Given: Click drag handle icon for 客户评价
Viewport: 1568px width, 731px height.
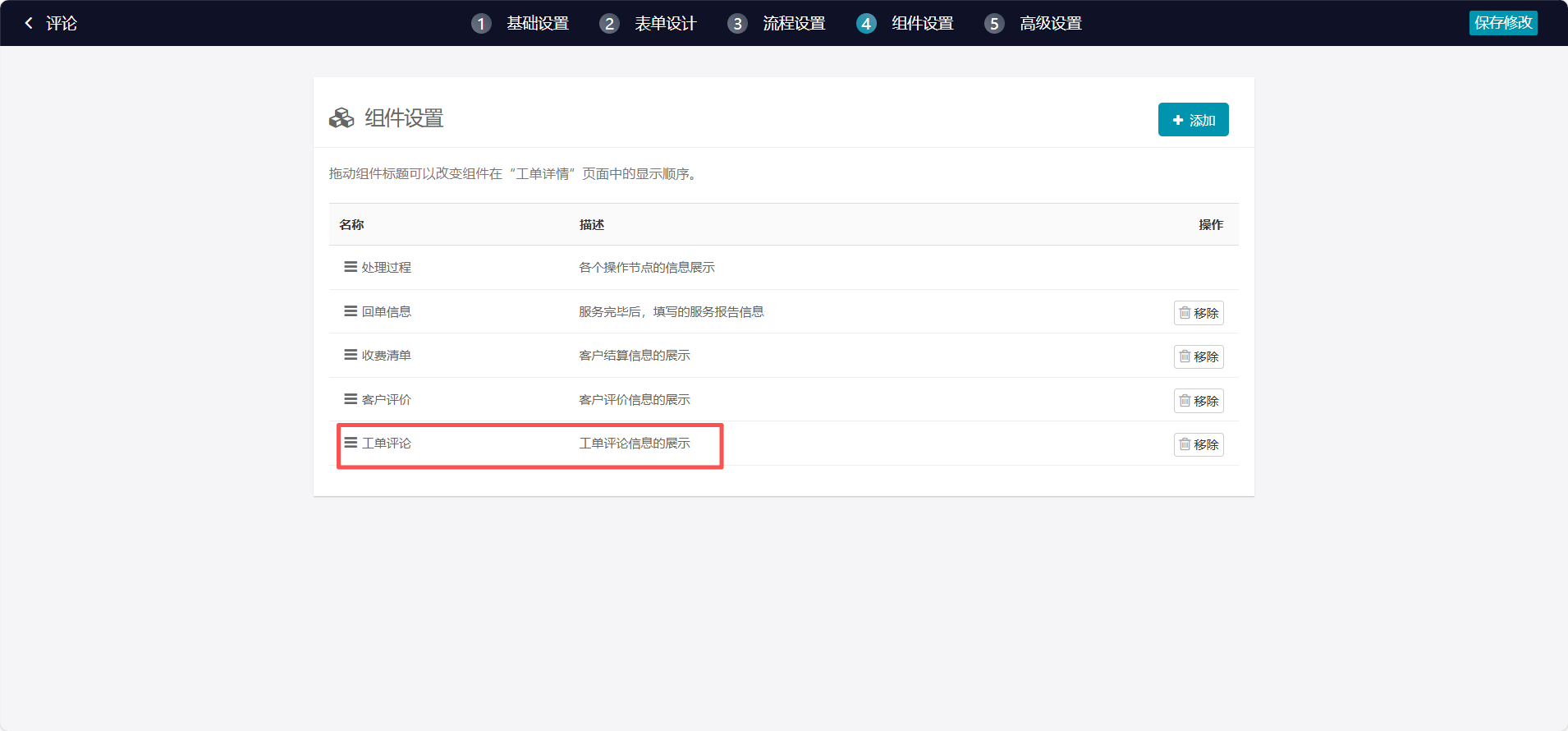Looking at the screenshot, I should pyautogui.click(x=351, y=399).
